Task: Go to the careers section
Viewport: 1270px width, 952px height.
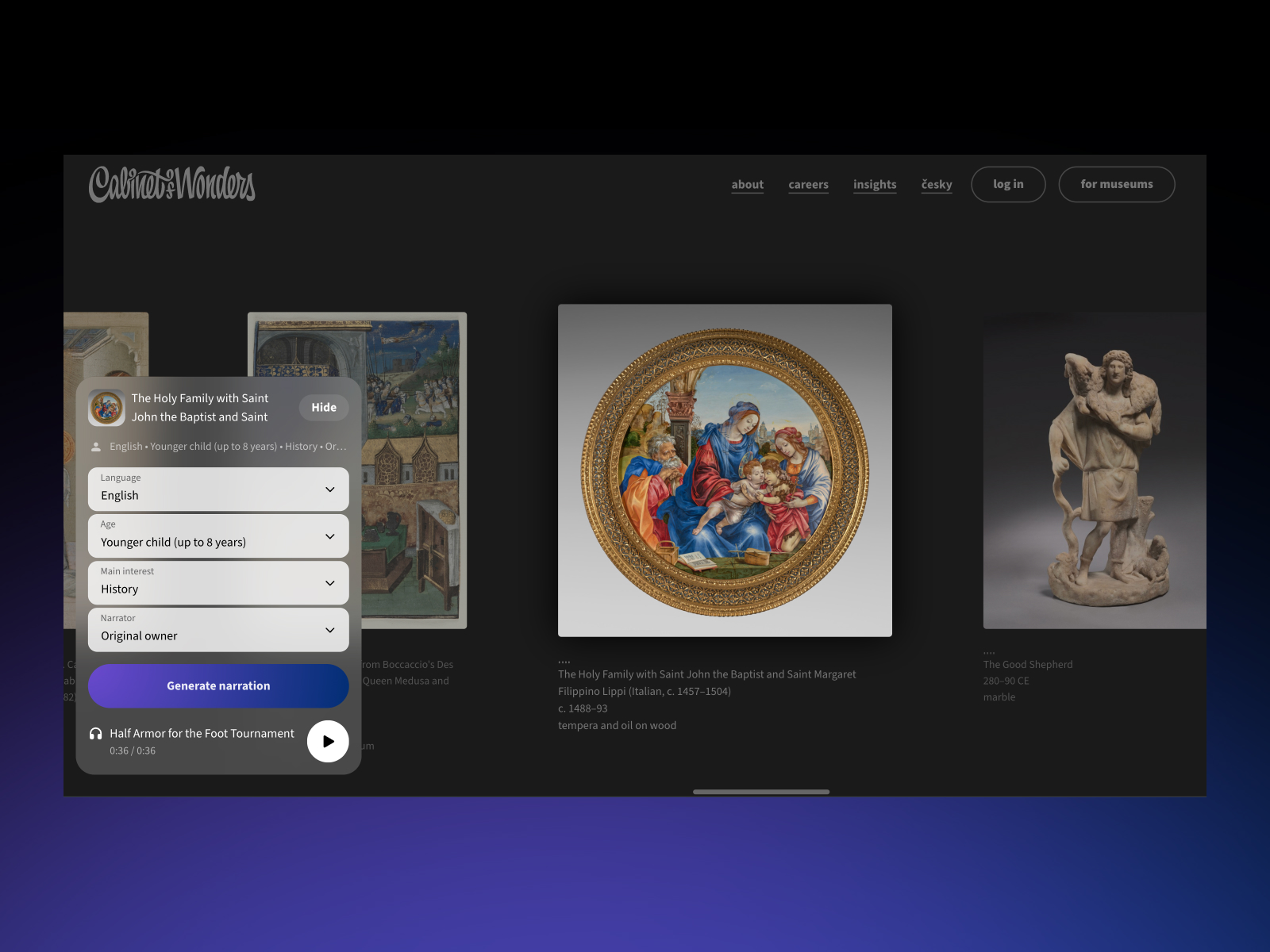Action: pyautogui.click(x=808, y=184)
